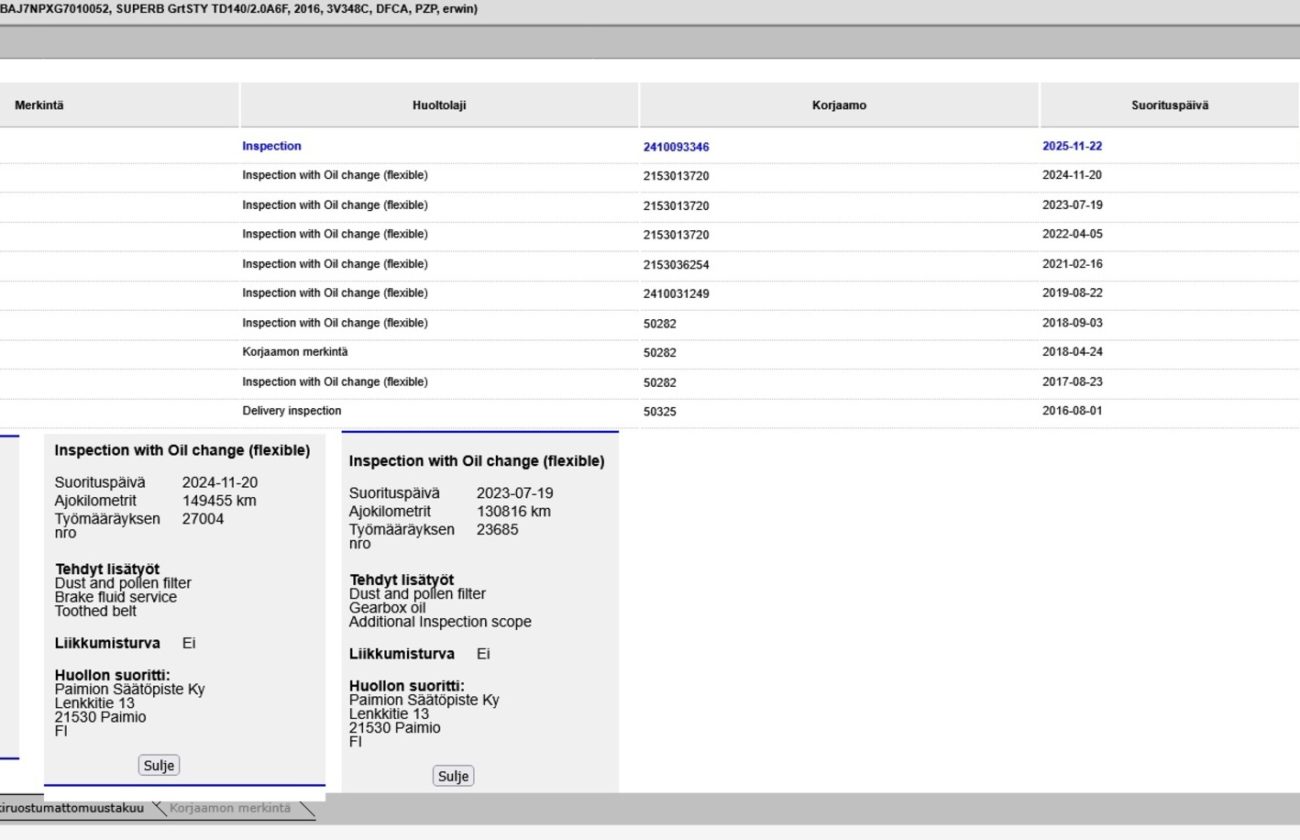Viewport: 1300px width, 840px height.
Task: Open oil change inspection dated 2022-04-05
Action: 334,234
